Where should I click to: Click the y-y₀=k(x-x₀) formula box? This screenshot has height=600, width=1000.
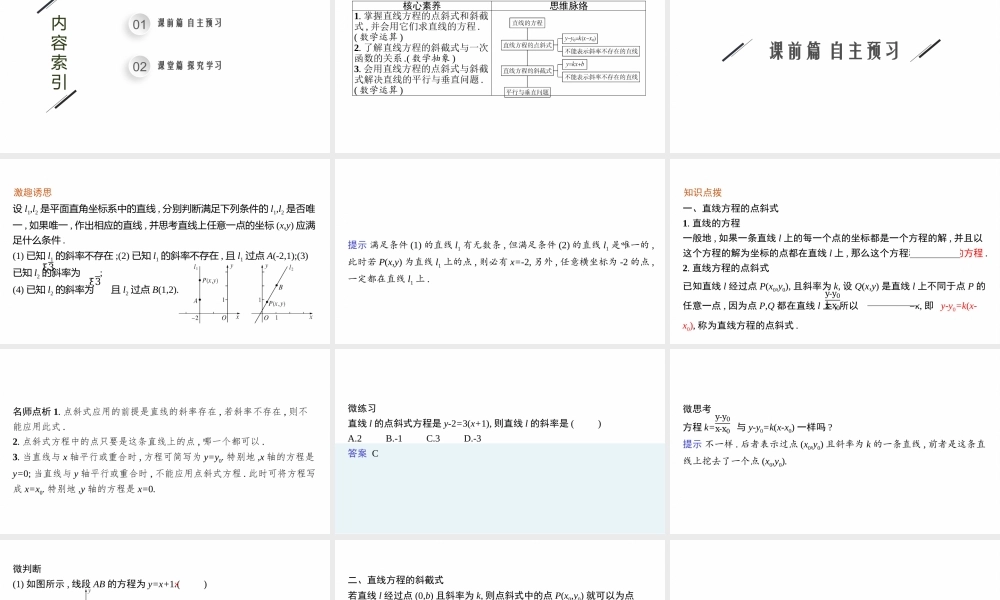tap(581, 39)
